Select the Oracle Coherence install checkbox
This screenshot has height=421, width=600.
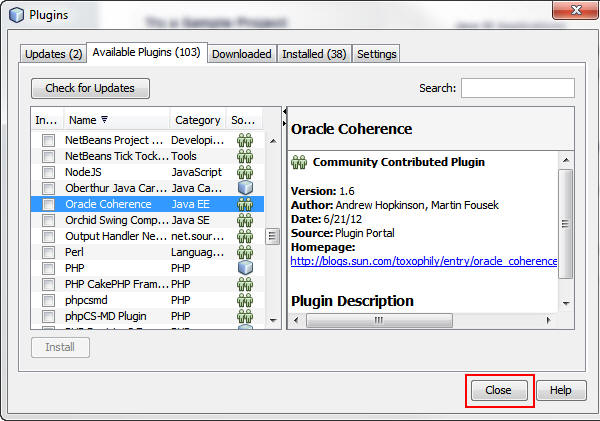click(x=48, y=204)
